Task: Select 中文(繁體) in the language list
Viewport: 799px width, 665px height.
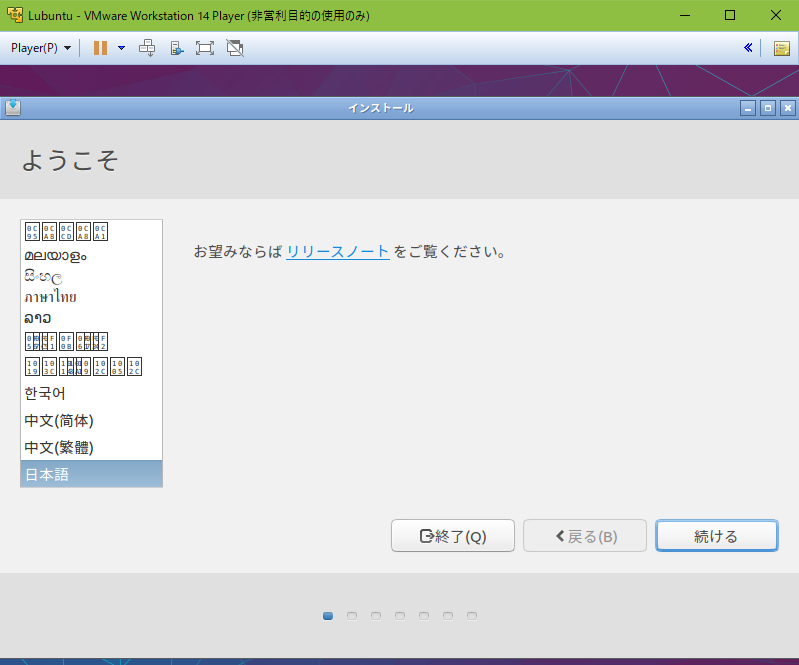Action: [x=92, y=447]
